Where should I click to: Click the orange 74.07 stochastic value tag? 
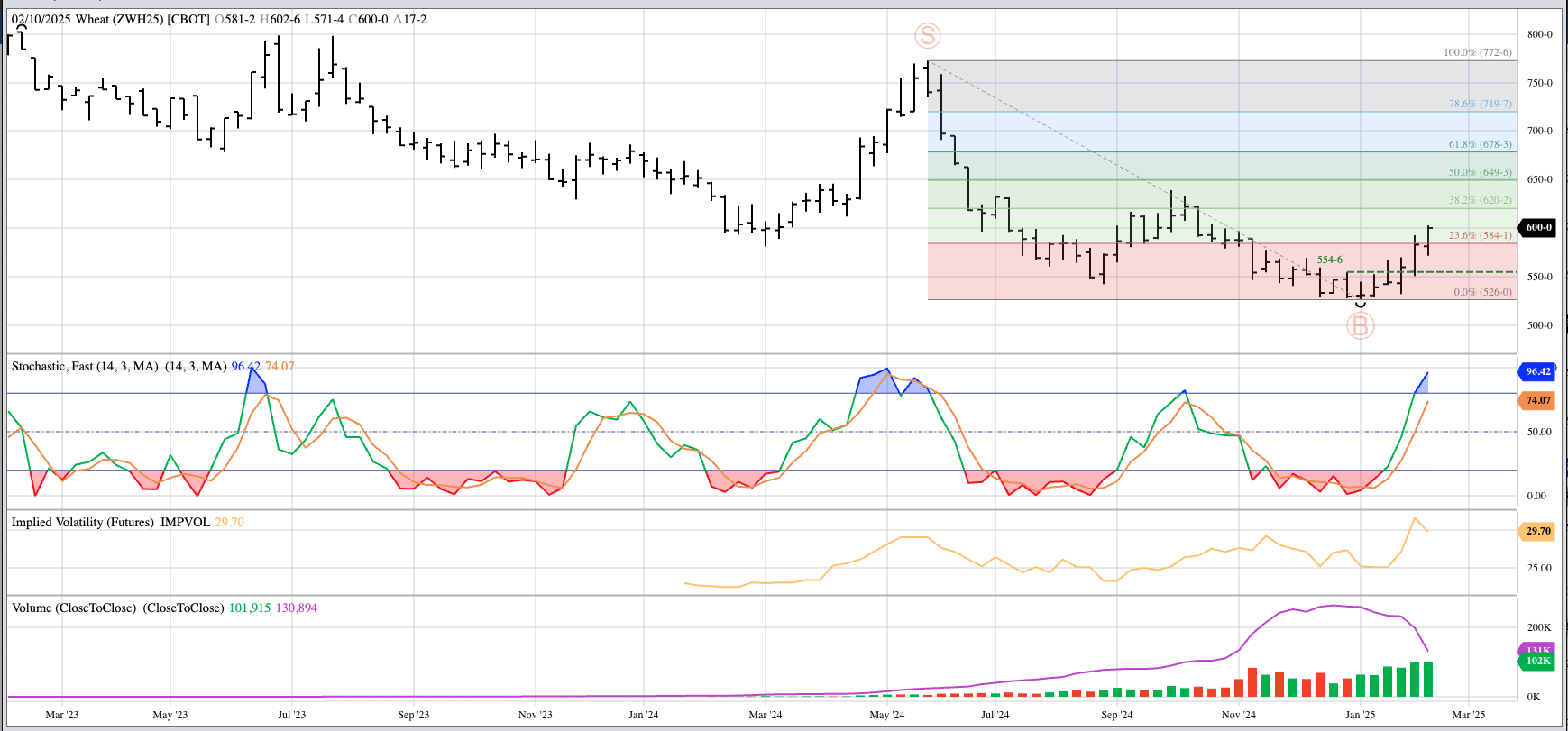coord(1537,400)
